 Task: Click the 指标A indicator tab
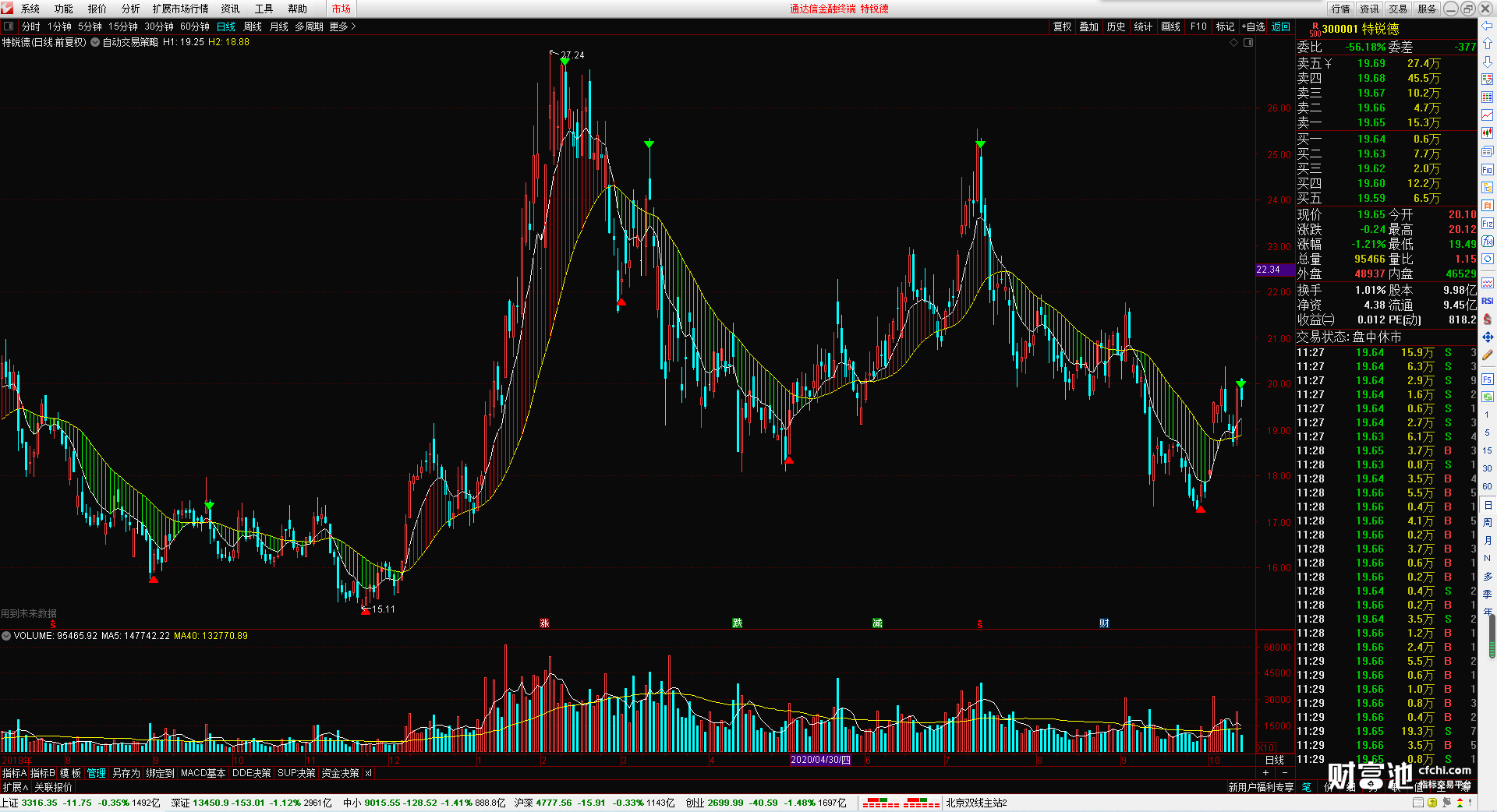pos(15,773)
